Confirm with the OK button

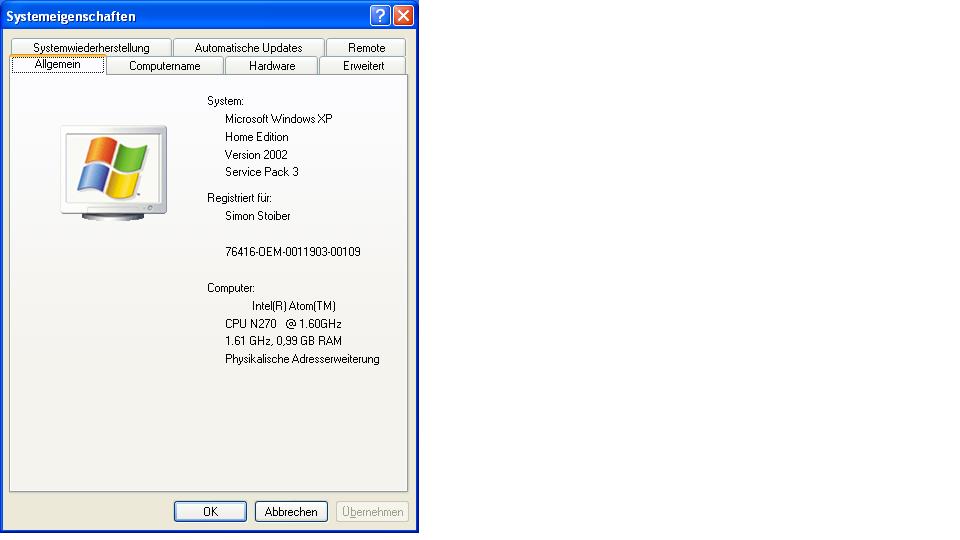click(x=210, y=511)
